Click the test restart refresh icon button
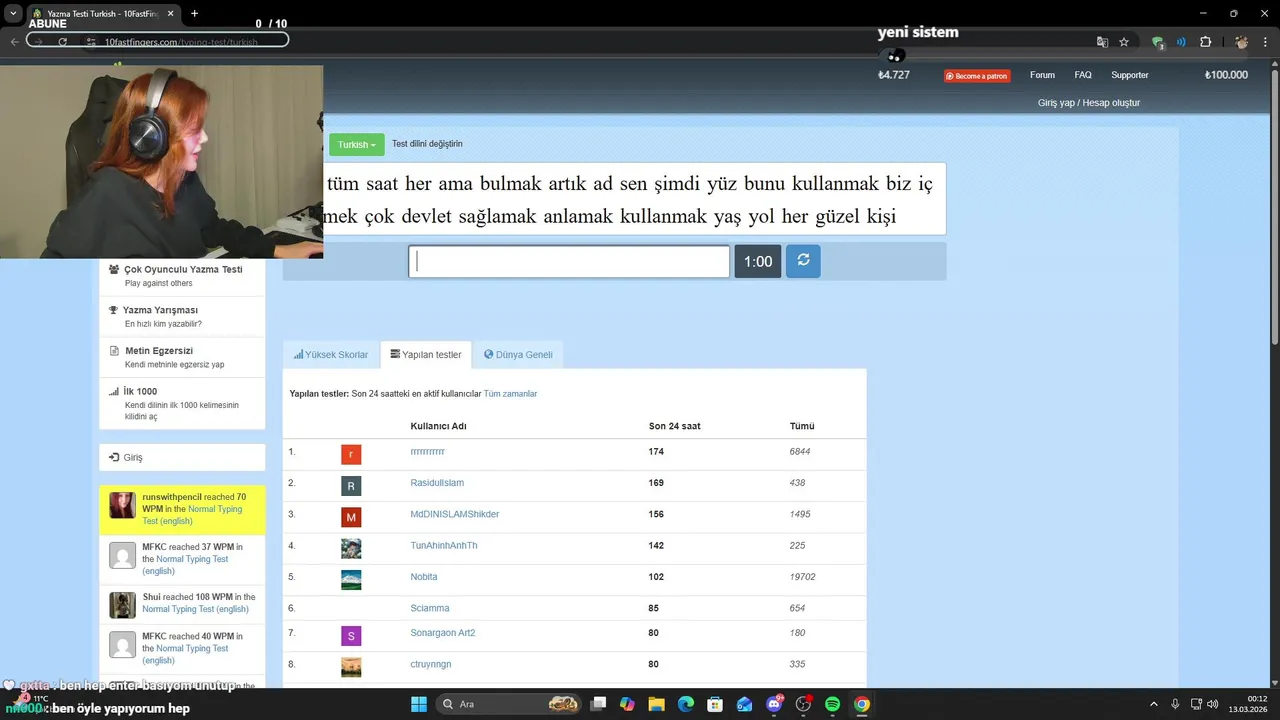Viewport: 1280px width, 720px height. 803,261
